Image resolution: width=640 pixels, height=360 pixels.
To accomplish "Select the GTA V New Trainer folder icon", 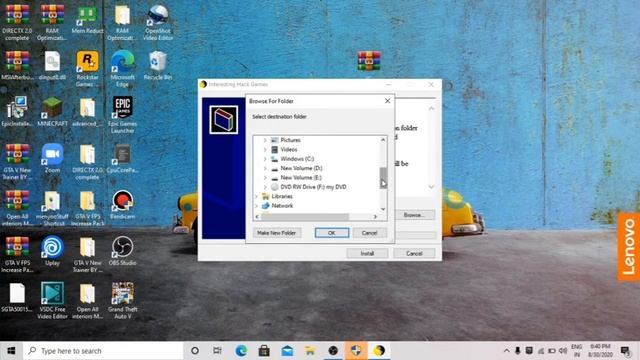I will [87, 247].
